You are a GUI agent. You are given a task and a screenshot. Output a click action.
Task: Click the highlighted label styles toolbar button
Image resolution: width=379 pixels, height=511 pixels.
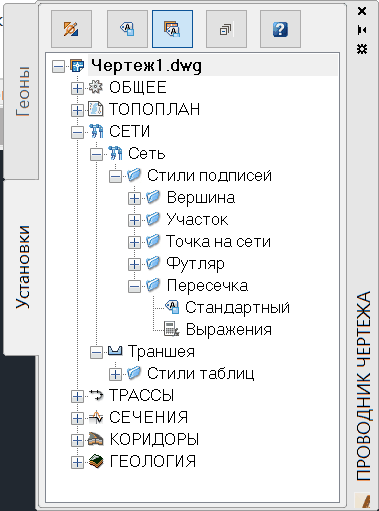point(172,29)
